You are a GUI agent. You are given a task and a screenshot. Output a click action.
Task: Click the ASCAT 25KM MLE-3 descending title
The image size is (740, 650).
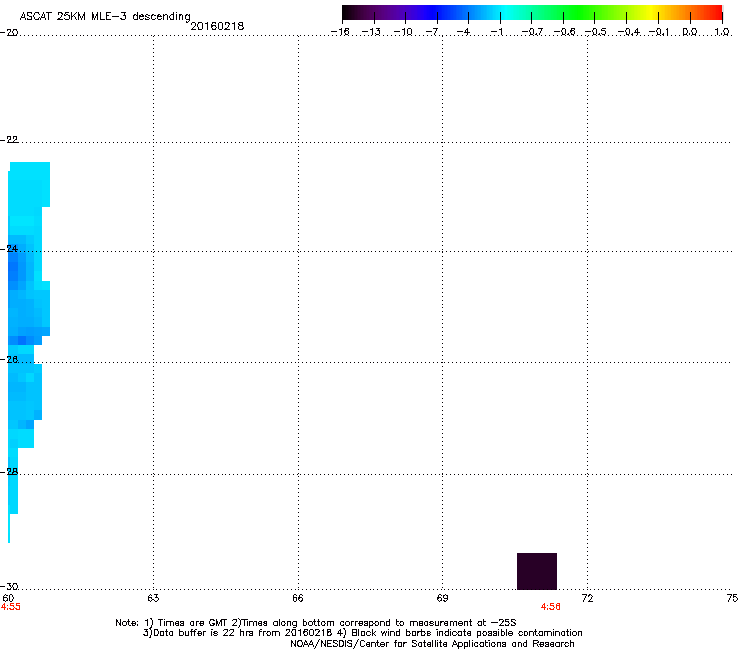point(105,17)
